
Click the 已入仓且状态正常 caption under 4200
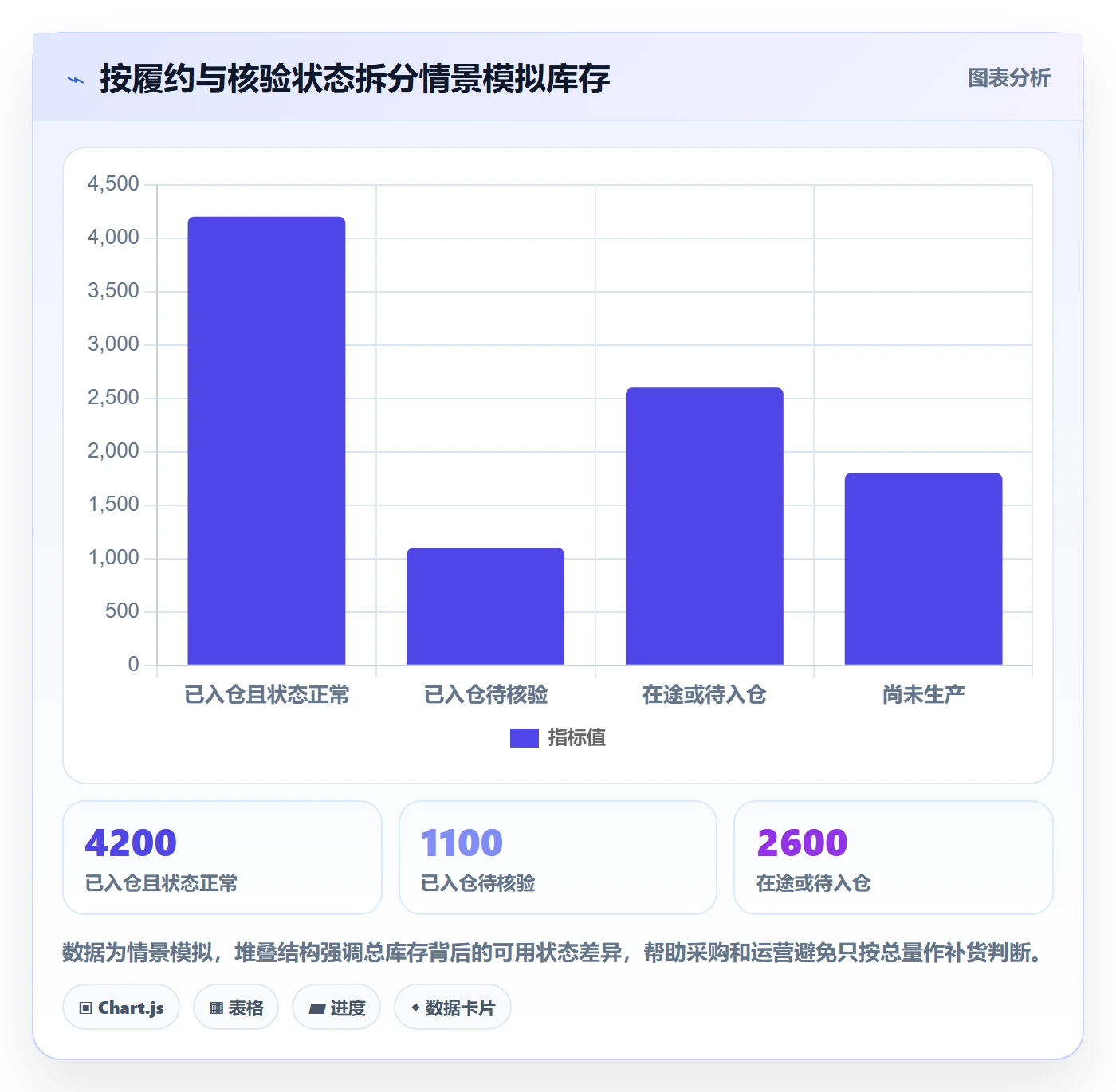coord(161,883)
